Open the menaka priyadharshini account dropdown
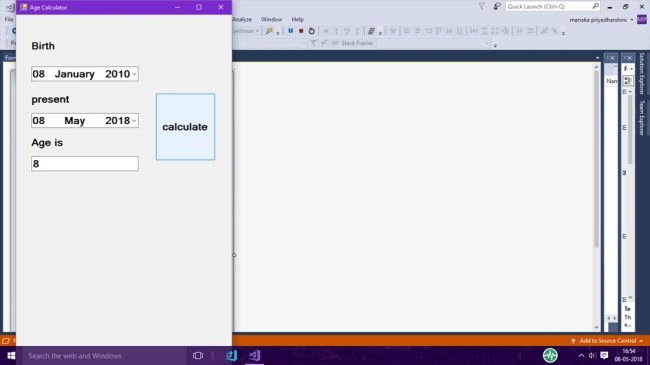The width and height of the screenshot is (650, 365). [632, 20]
